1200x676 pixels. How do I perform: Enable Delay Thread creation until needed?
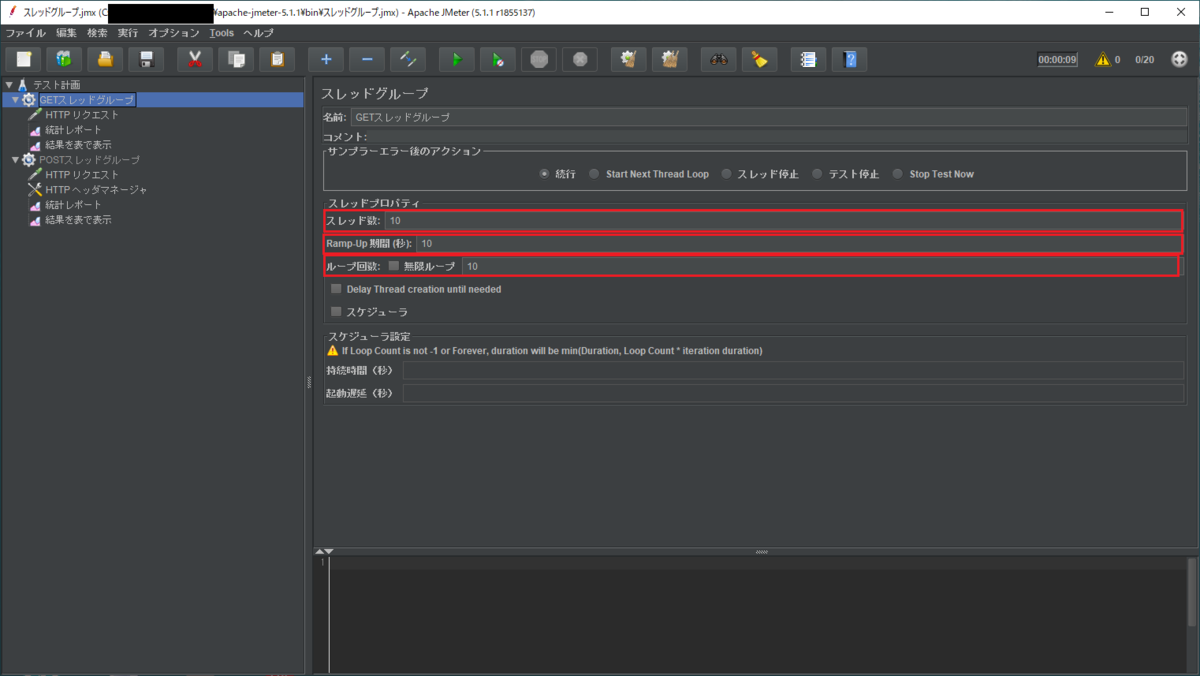335,289
